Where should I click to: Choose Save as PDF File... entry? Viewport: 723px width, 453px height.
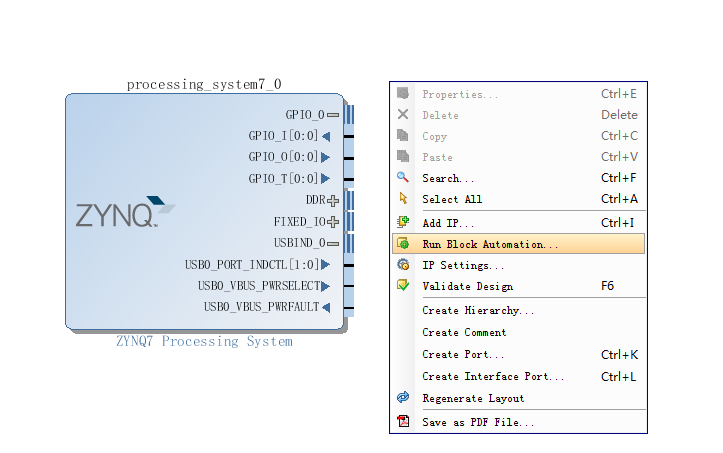[518, 422]
